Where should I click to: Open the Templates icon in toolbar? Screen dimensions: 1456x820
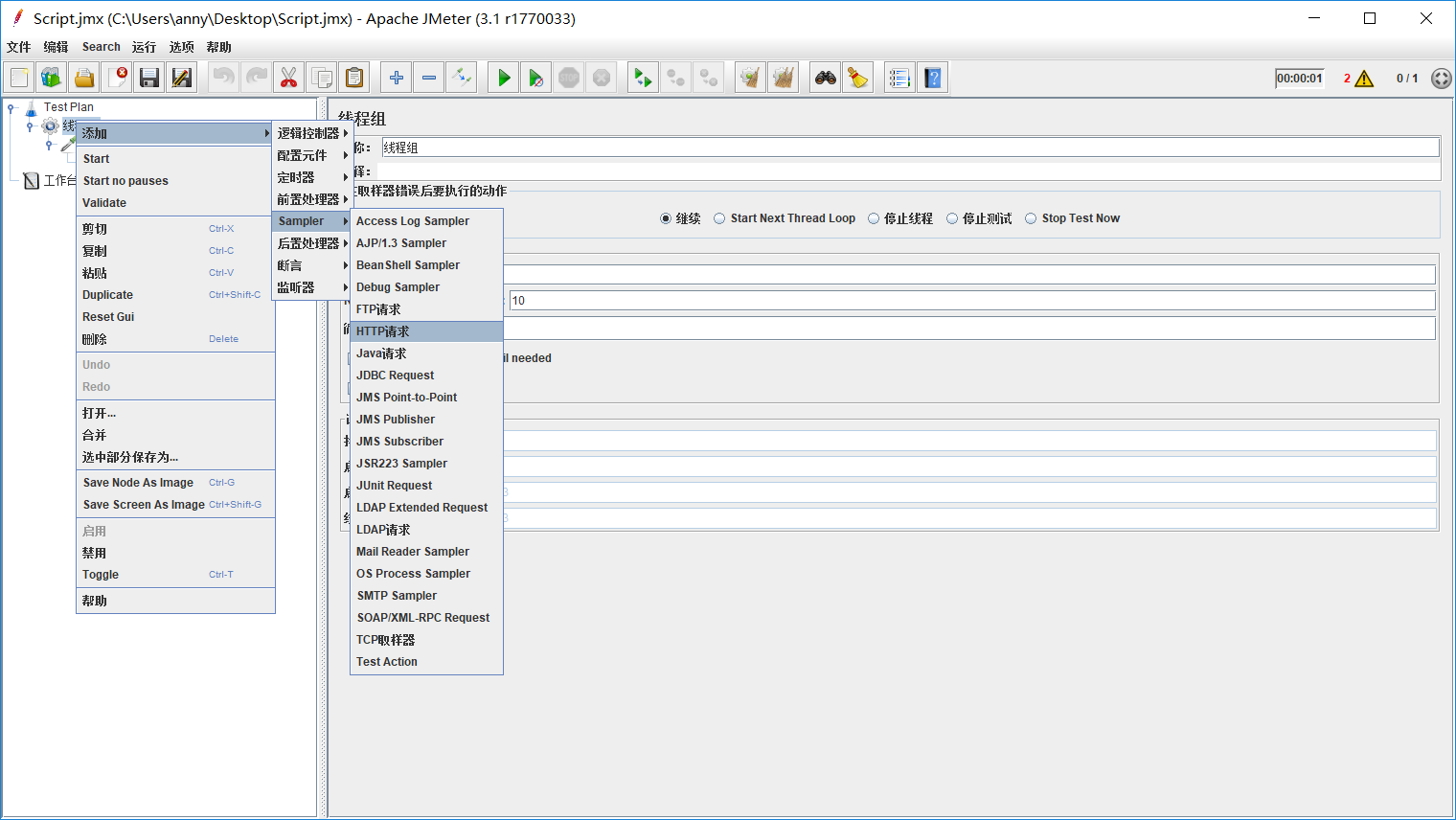click(52, 78)
